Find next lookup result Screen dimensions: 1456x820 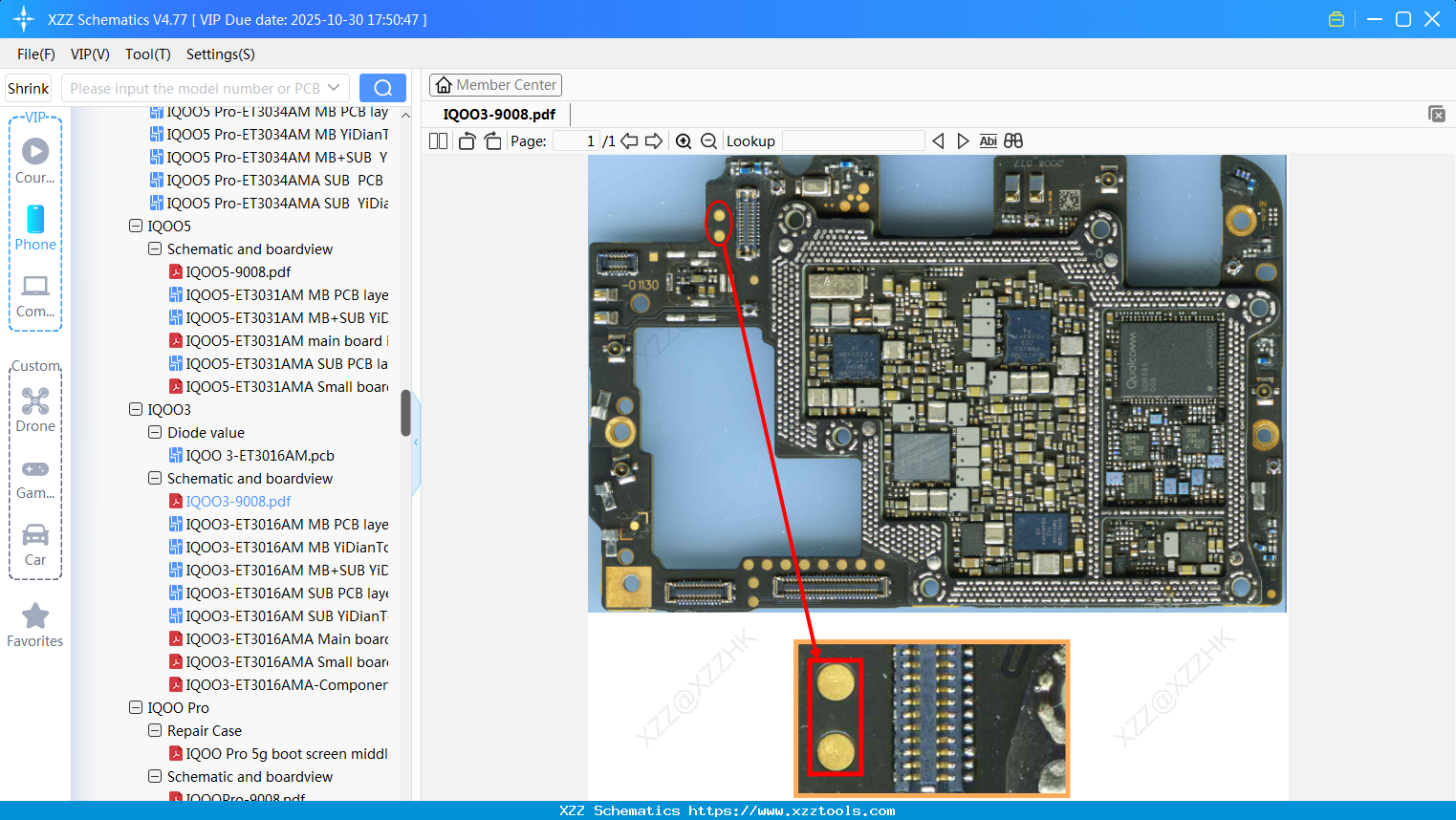pos(963,140)
